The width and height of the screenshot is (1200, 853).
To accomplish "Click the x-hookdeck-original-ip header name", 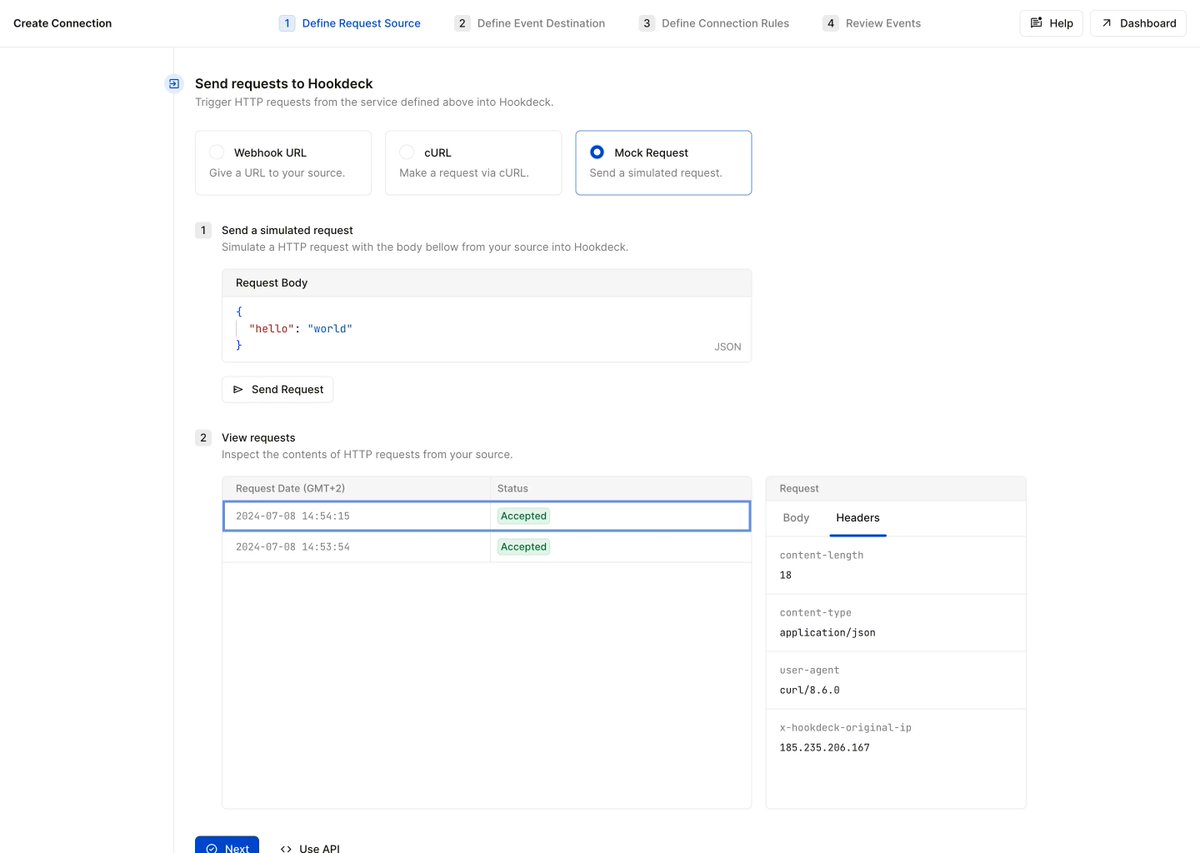I will (846, 727).
